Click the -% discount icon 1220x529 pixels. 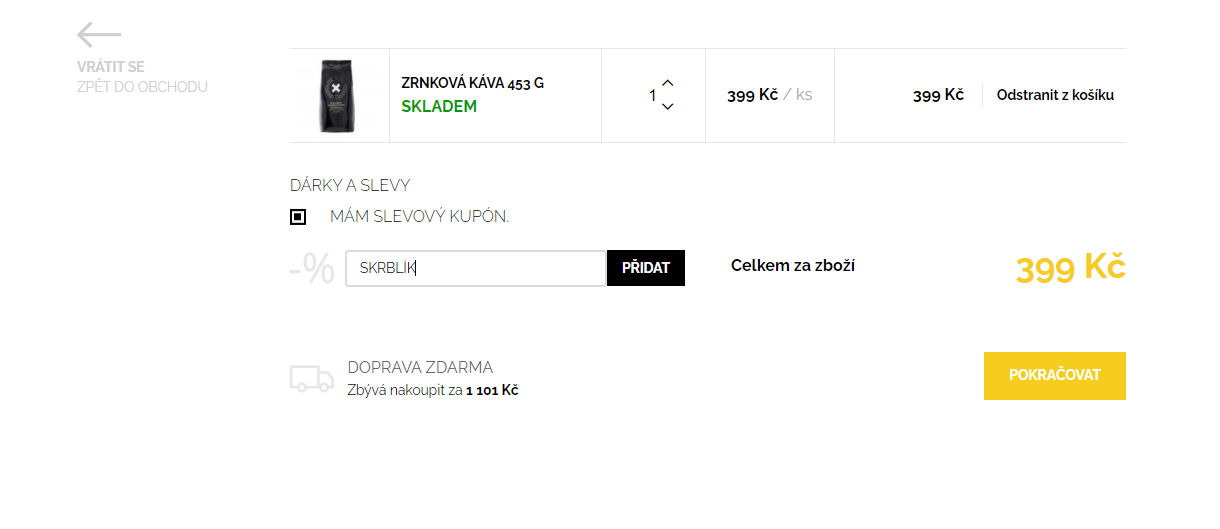click(312, 269)
